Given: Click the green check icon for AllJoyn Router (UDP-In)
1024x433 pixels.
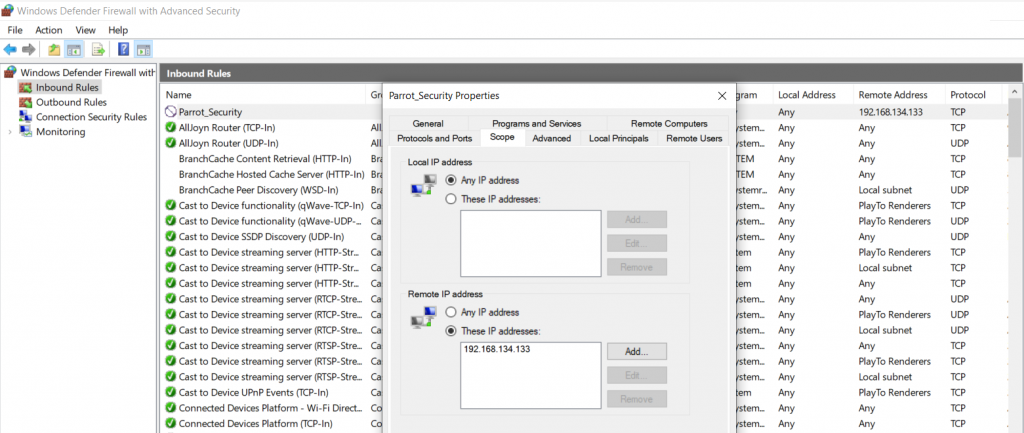Looking at the screenshot, I should click(170, 143).
